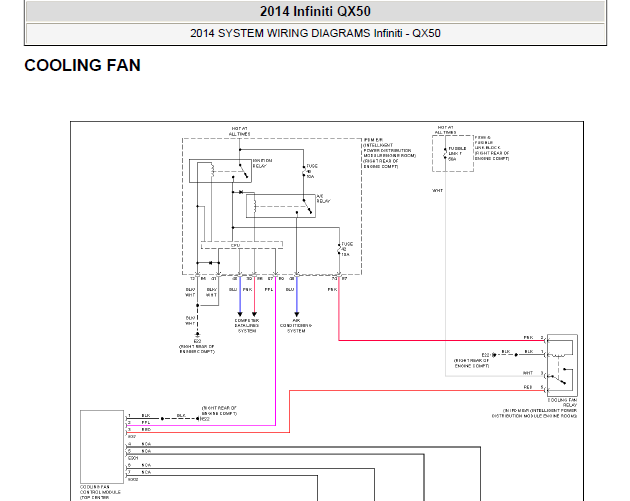Screen dimensions: 630x501
Task: Click the 'CPU' label inside the IPDM block
Action: click(x=235, y=245)
